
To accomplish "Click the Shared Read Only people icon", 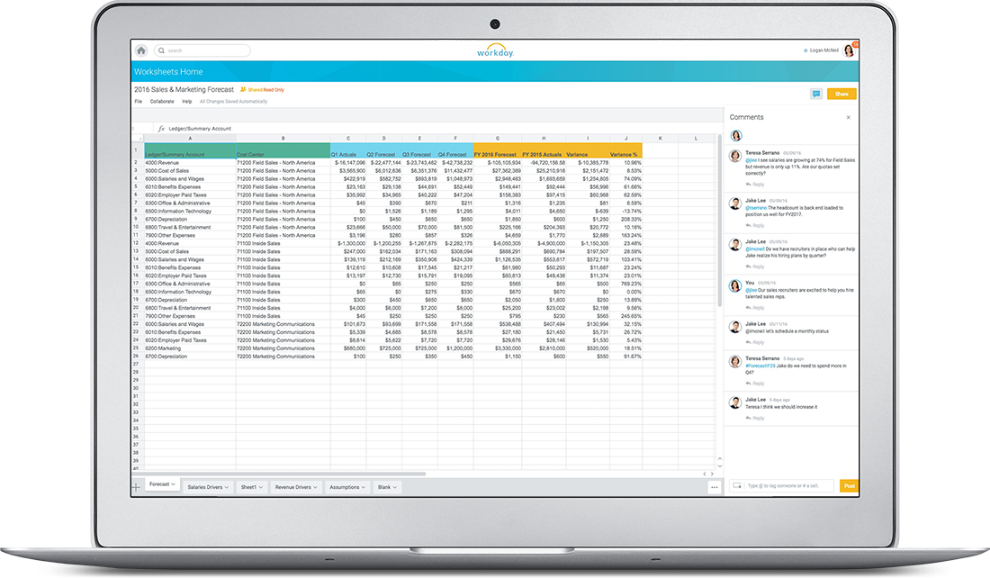I will [x=244, y=89].
